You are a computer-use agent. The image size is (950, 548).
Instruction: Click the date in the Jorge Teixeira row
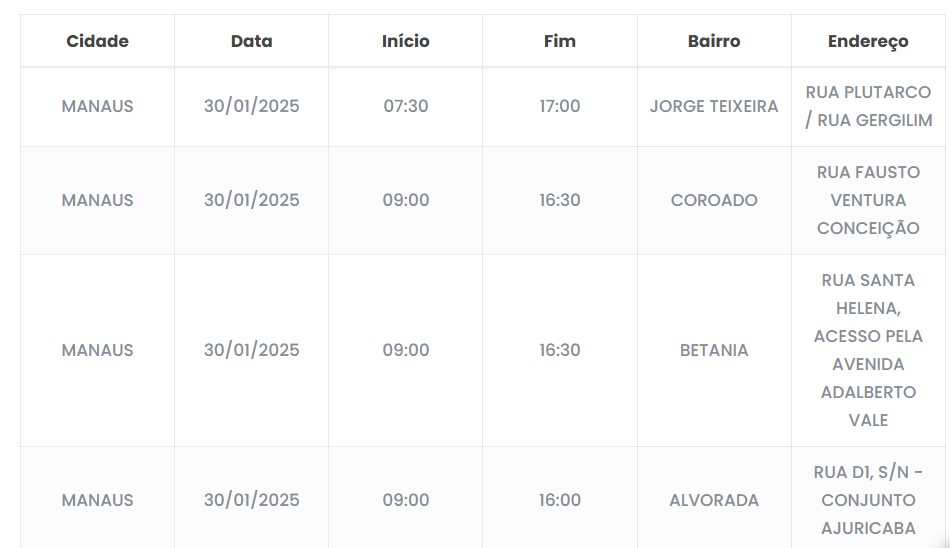pyautogui.click(x=251, y=106)
